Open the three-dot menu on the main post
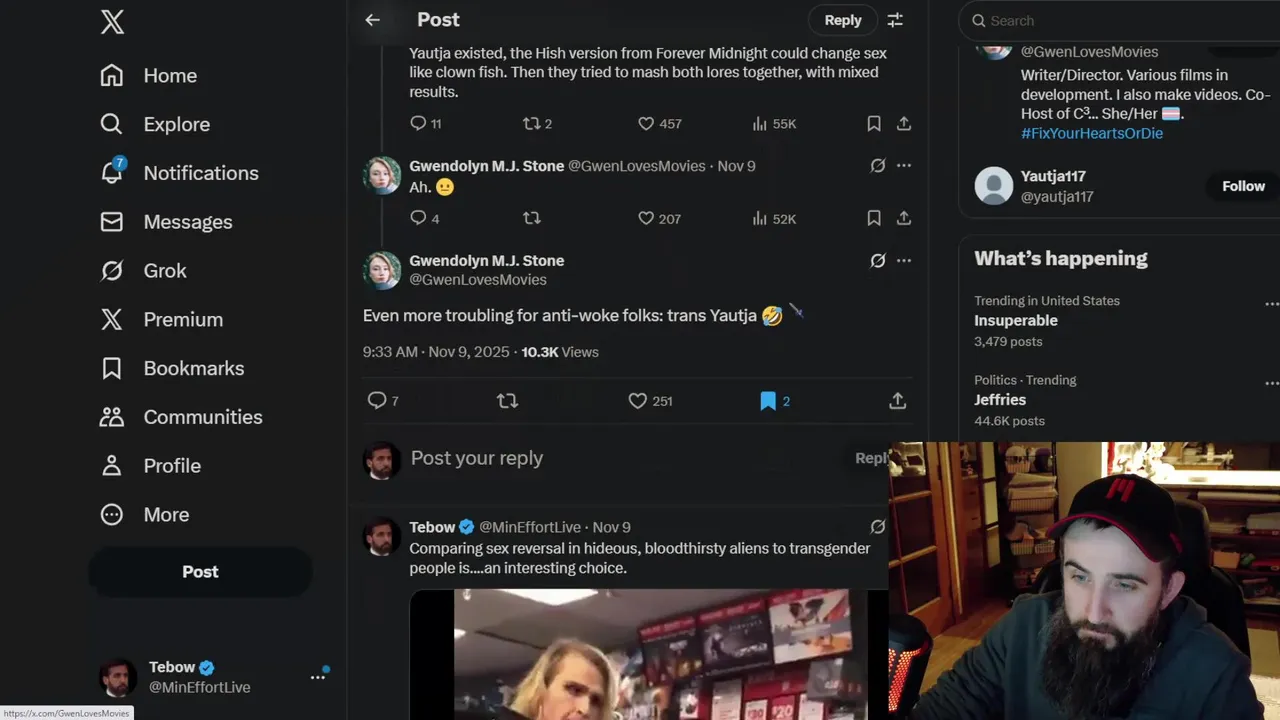1280x720 pixels. (904, 261)
